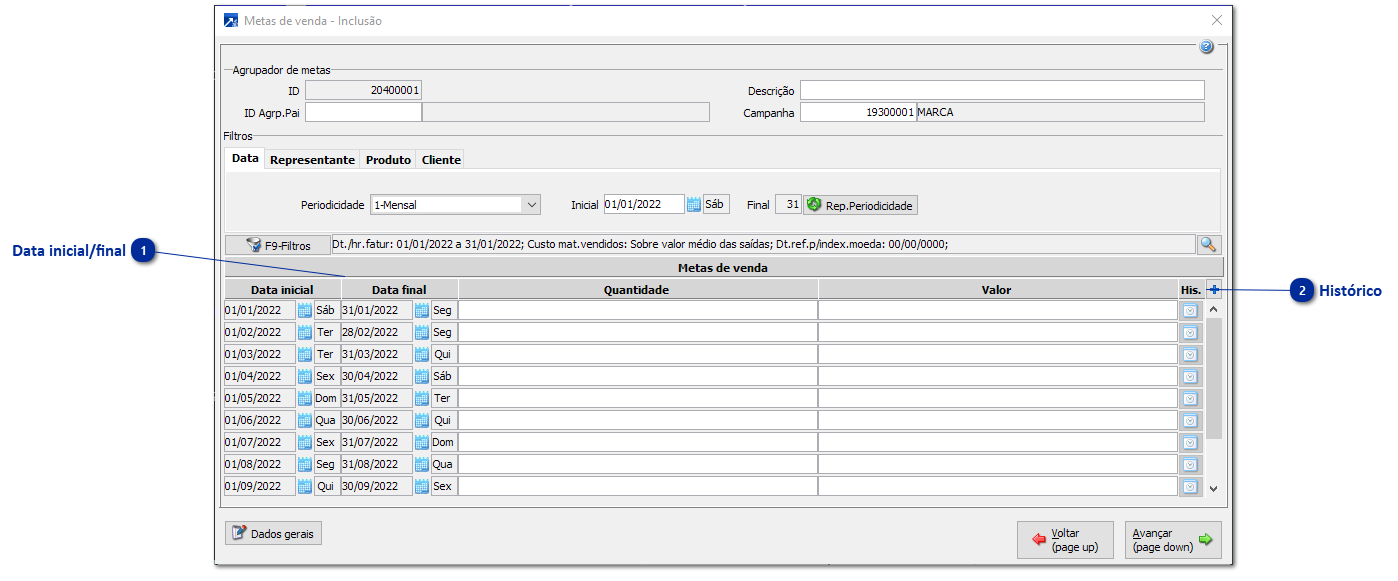1398x581 pixels.
Task: Click the Final days field showing 31
Action: 788,204
